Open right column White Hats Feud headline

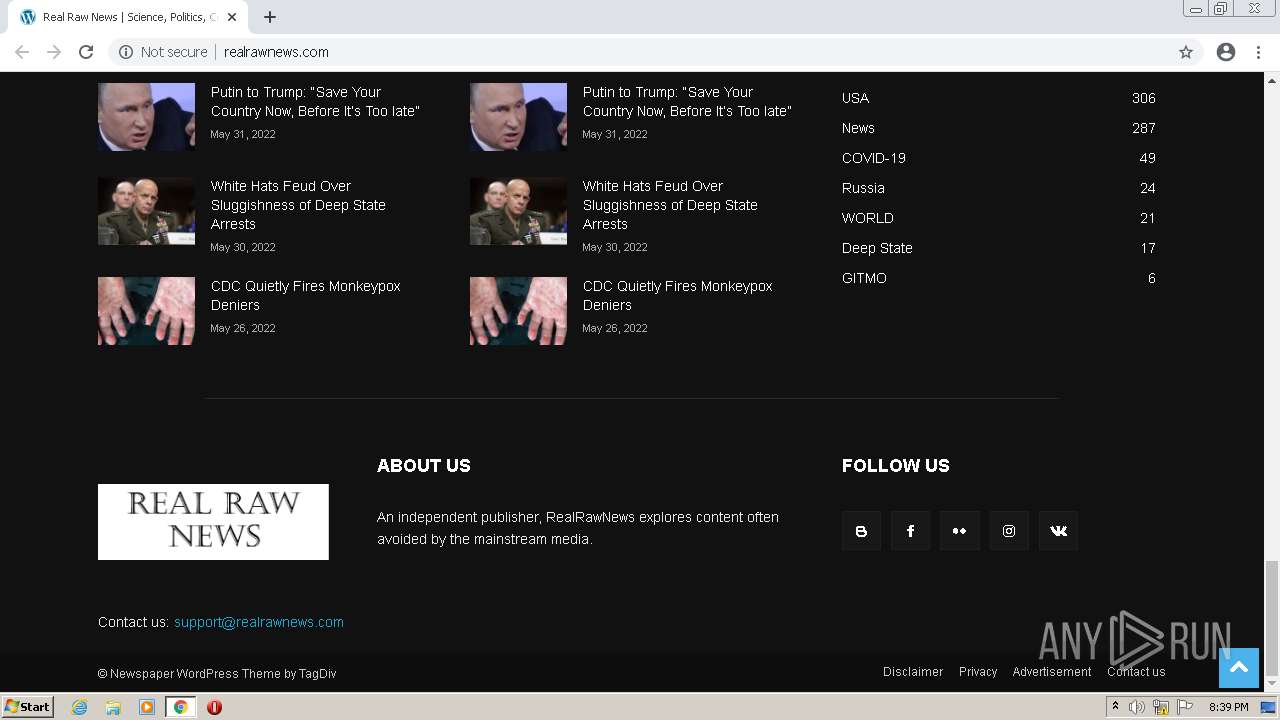click(x=670, y=205)
